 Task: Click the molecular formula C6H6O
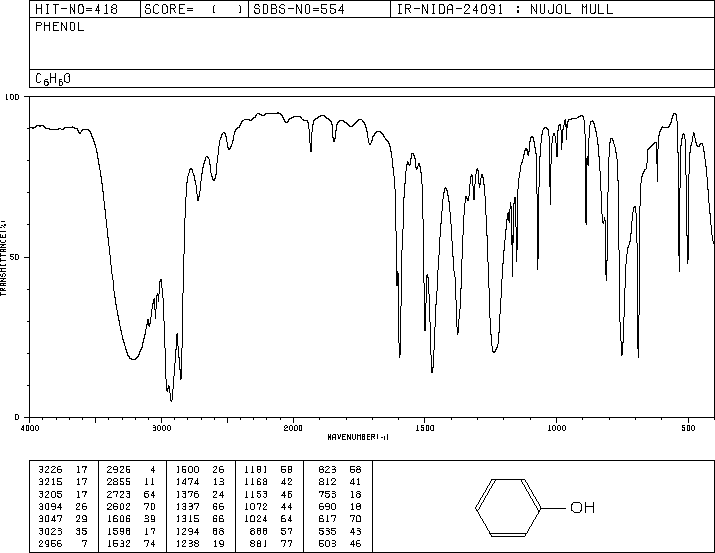pos(53,79)
